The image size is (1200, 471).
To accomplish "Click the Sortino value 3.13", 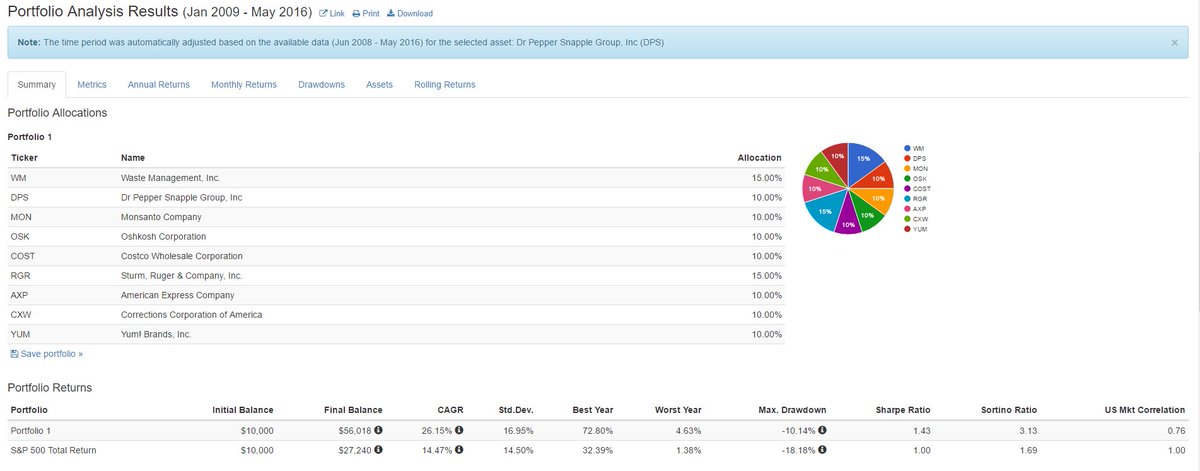I will click(1029, 430).
